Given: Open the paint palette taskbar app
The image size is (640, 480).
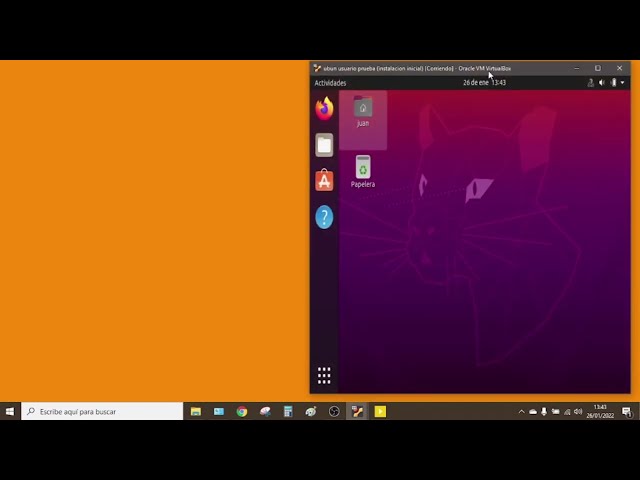Looking at the screenshot, I should [x=265, y=411].
